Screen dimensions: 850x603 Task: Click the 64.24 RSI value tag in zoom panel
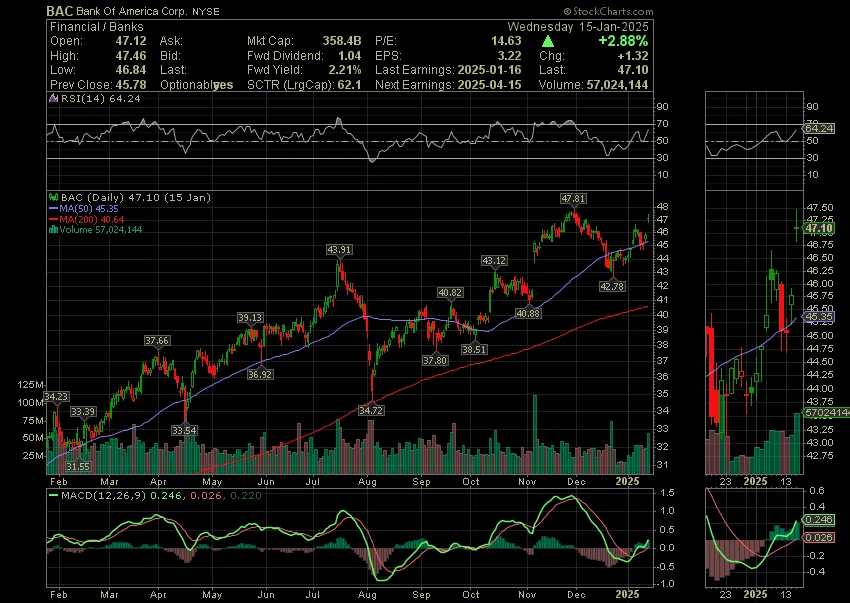point(819,129)
